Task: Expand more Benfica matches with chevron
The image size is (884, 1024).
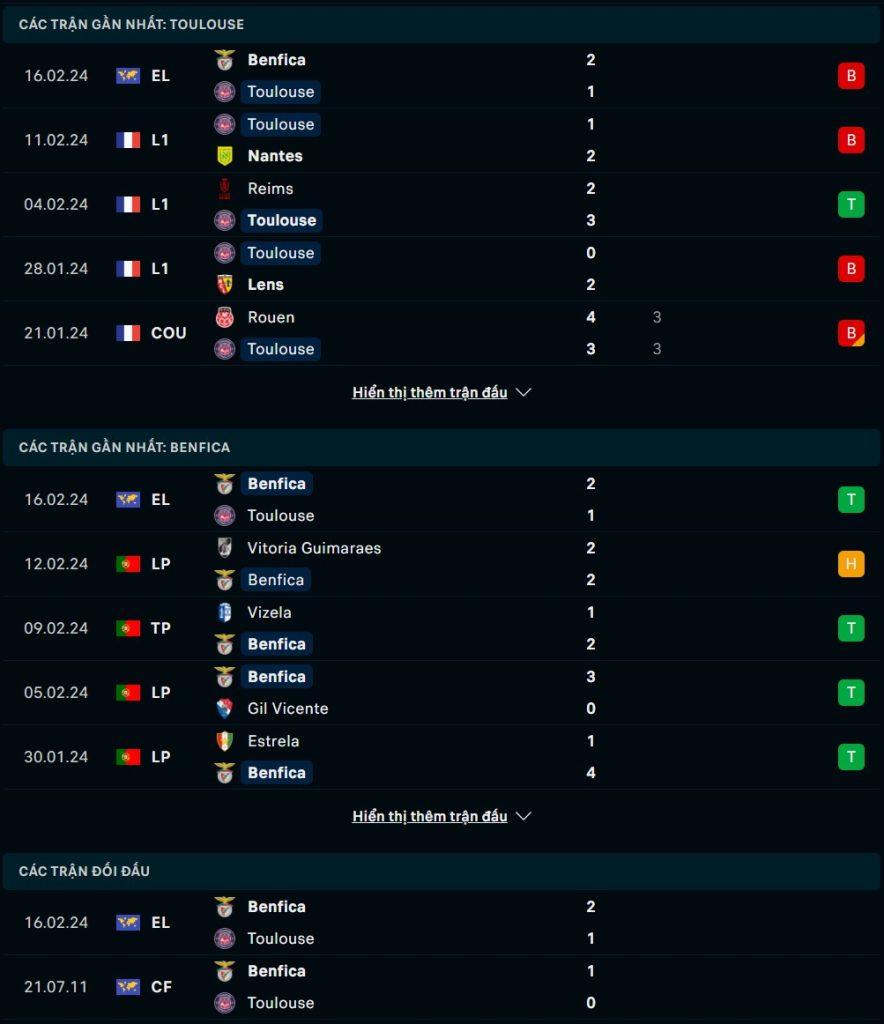Action: (524, 816)
